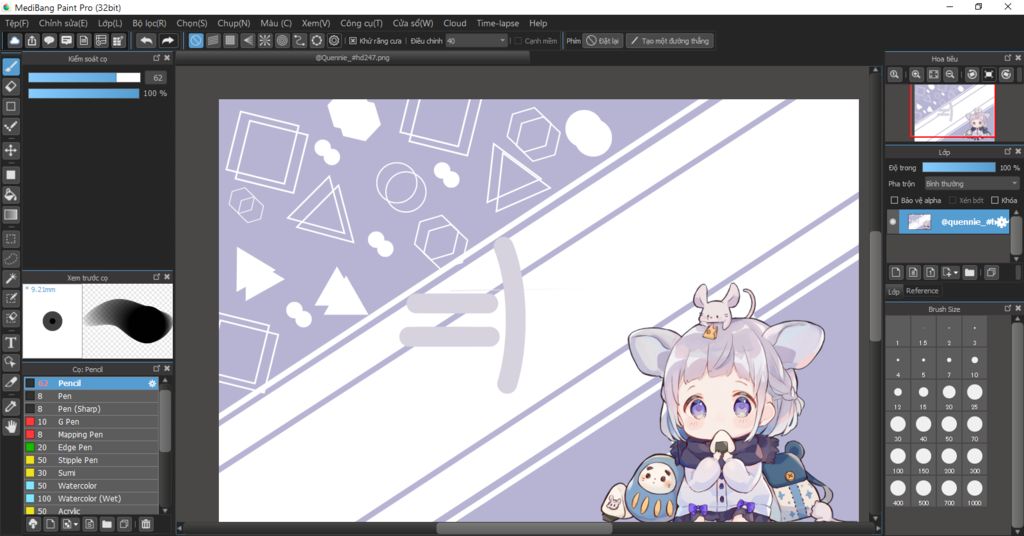Open the Điều chỉnh correction dropdown
The image size is (1024, 536).
click(476, 40)
